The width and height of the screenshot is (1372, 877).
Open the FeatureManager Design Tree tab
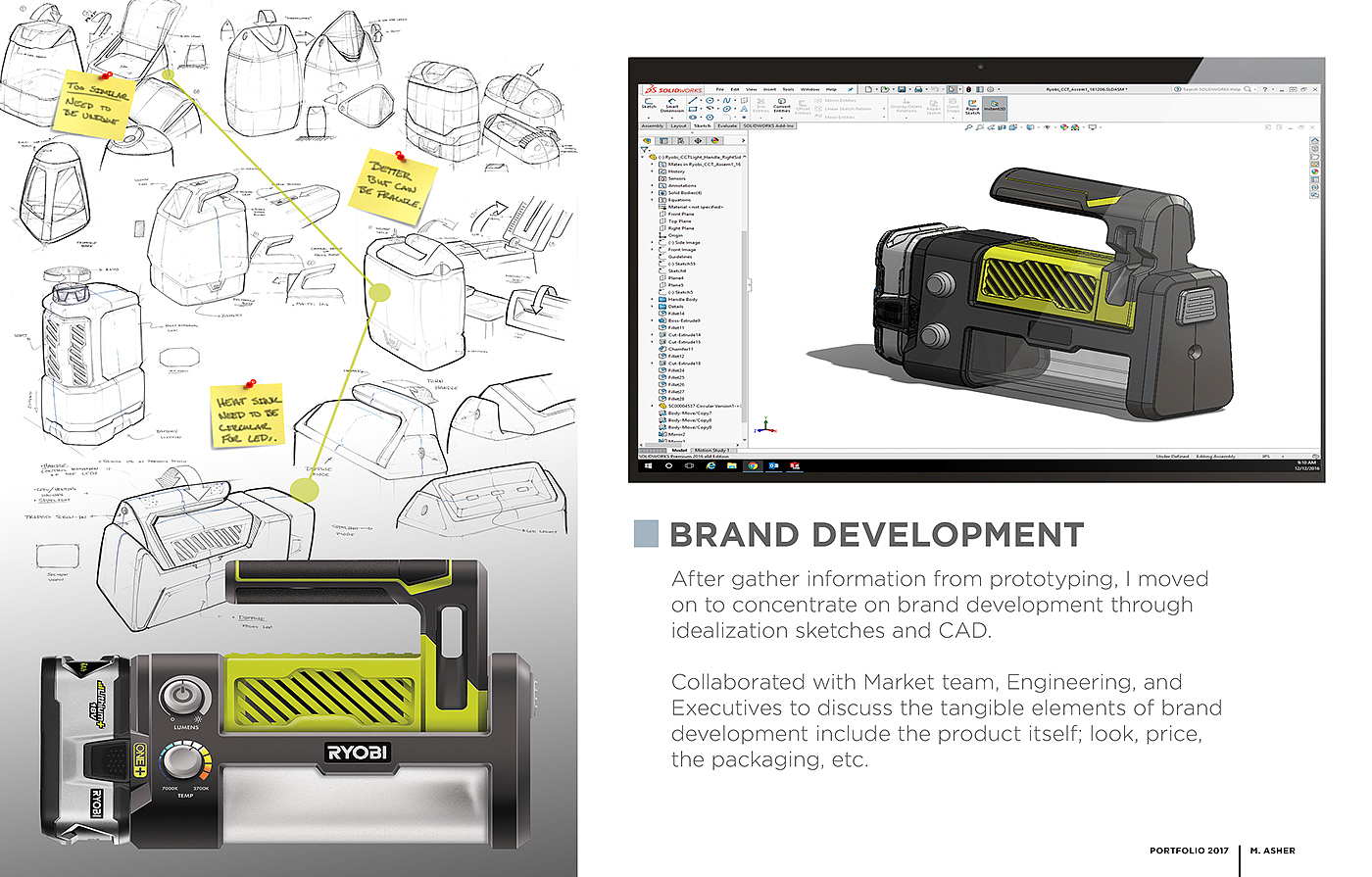click(x=647, y=140)
